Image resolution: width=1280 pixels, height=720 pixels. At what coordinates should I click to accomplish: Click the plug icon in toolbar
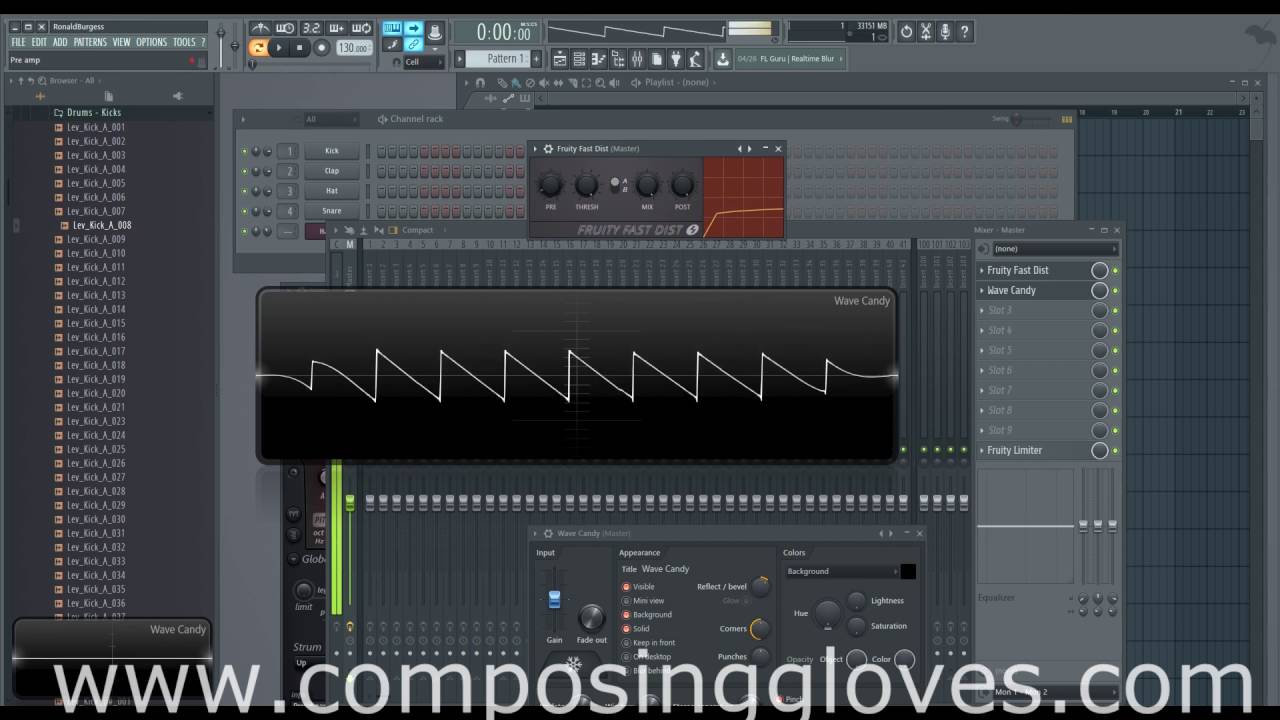pyautogui.click(x=676, y=59)
